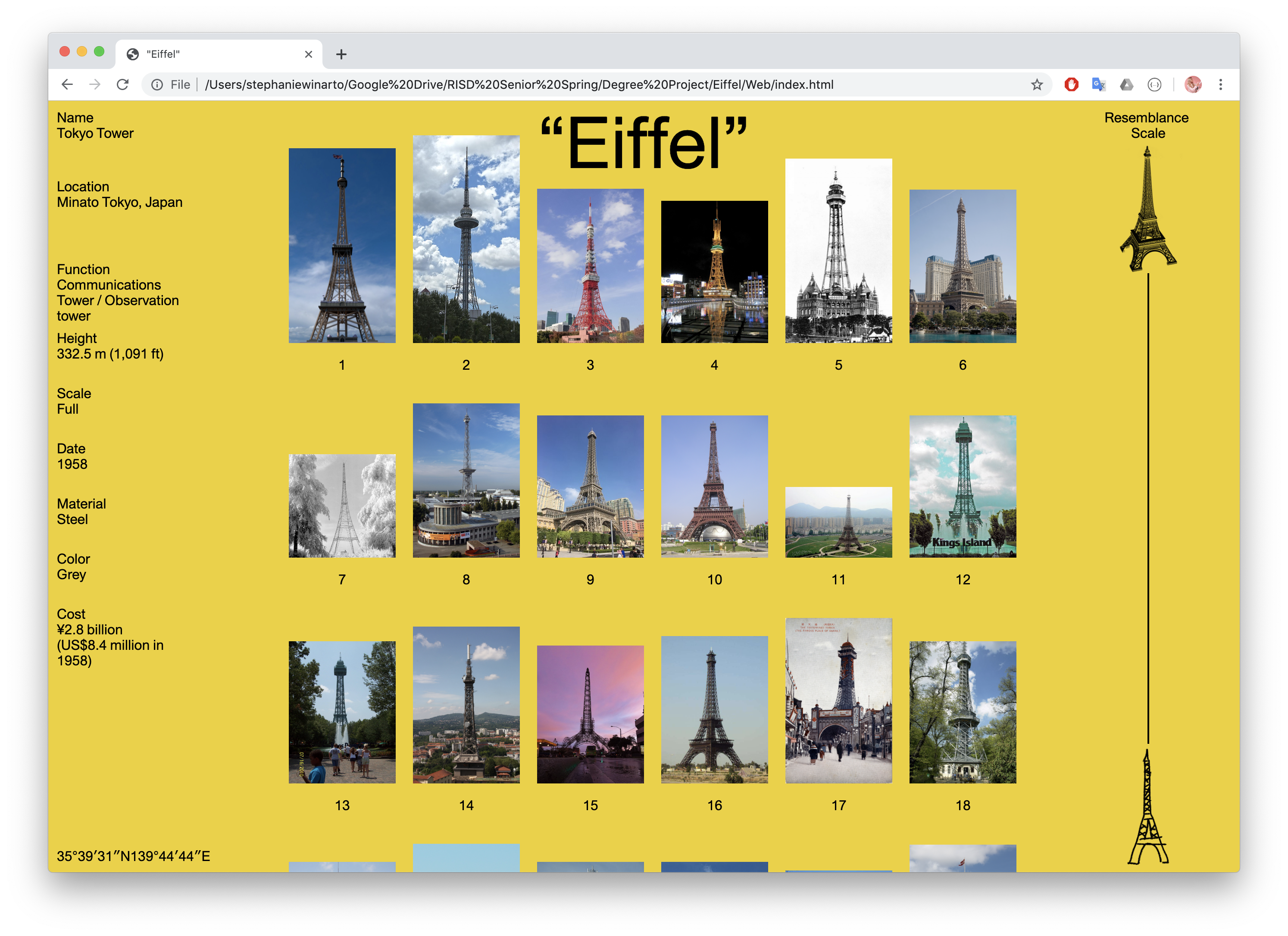Click the black-and-white tower image 5

point(838,250)
